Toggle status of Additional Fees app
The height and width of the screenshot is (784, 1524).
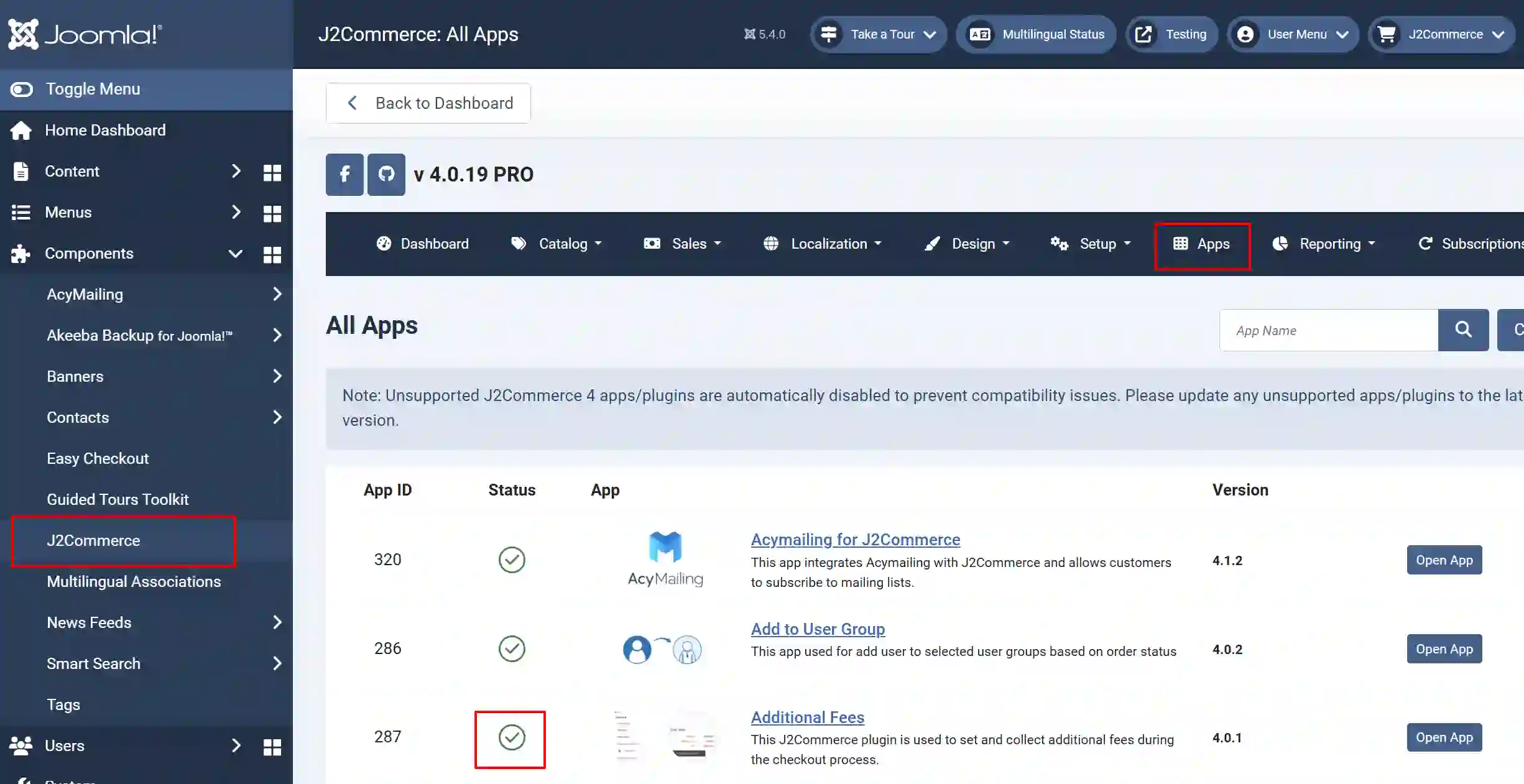(512, 737)
